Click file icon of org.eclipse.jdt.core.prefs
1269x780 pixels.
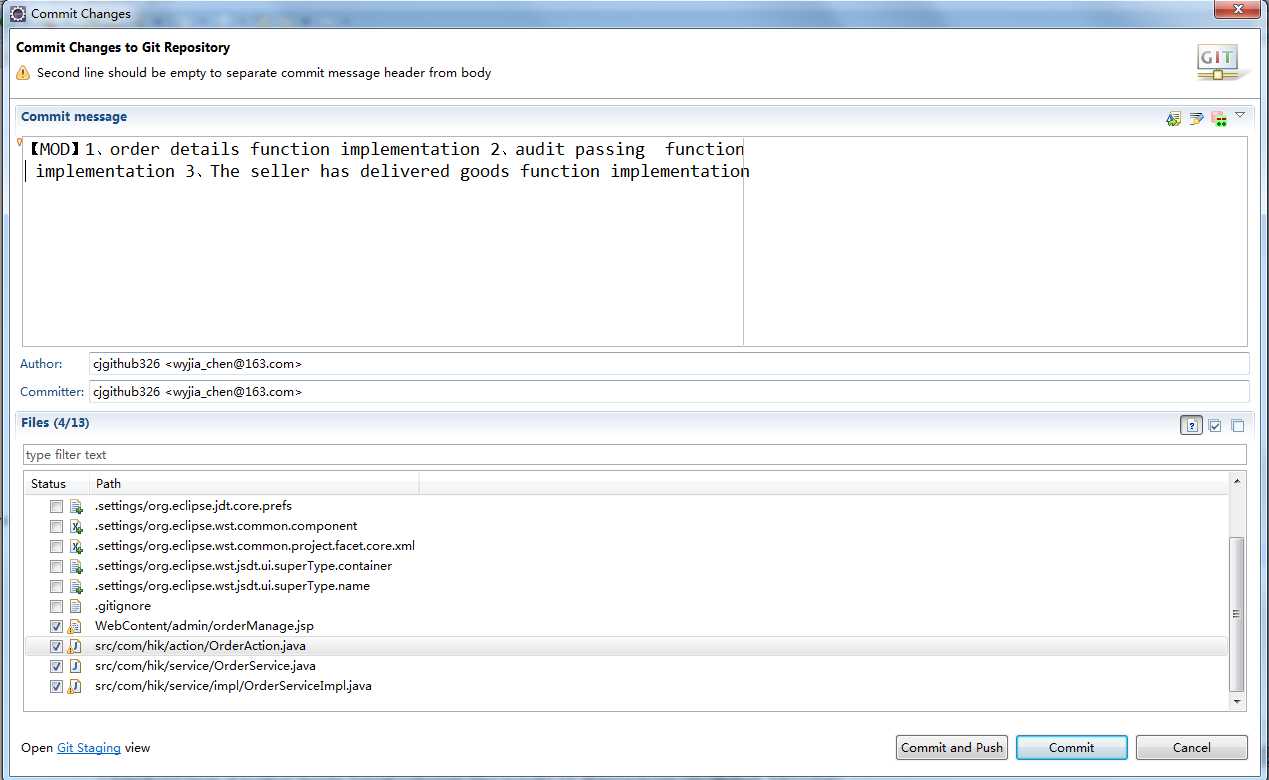click(75, 506)
